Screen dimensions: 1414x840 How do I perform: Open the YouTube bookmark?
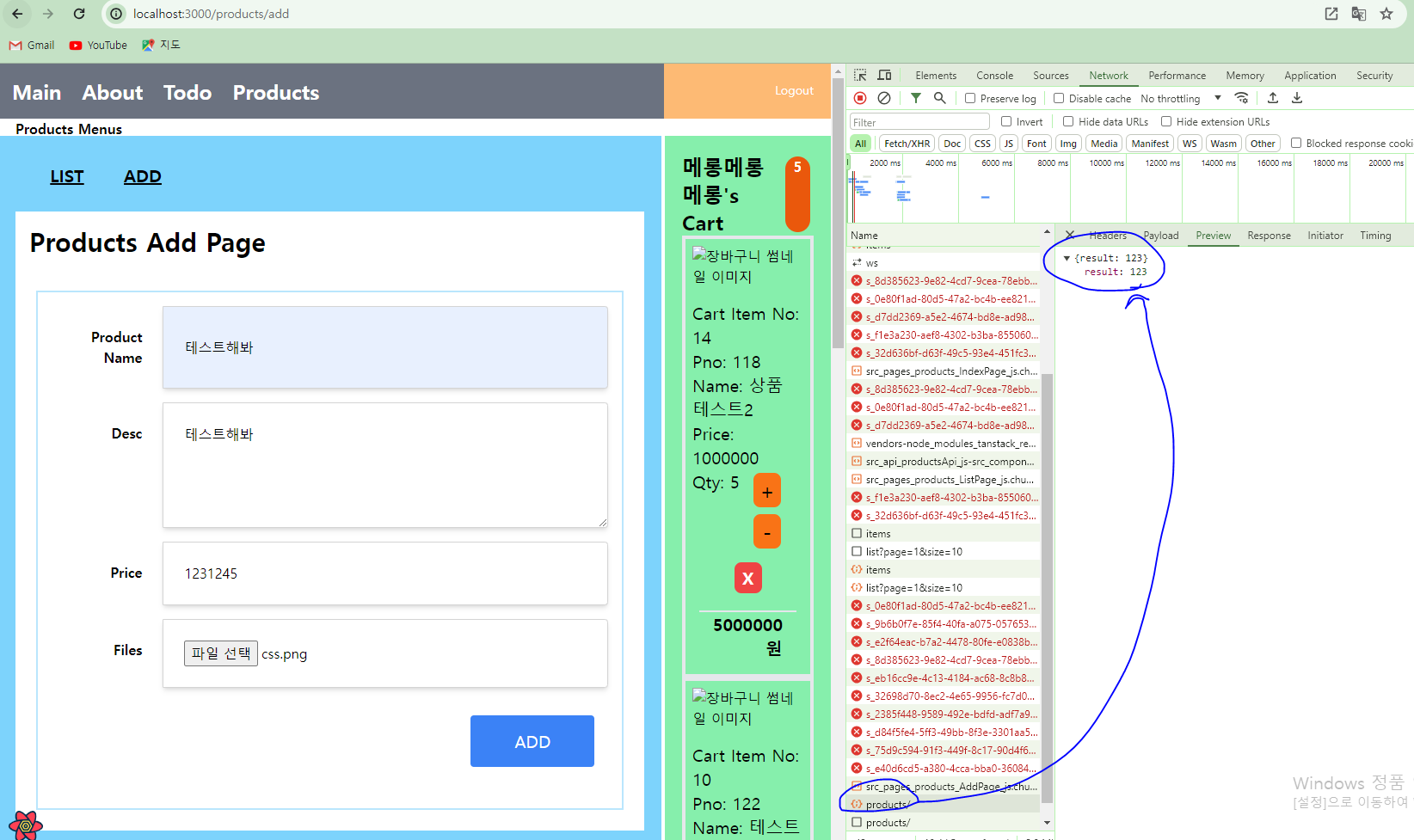[98, 46]
